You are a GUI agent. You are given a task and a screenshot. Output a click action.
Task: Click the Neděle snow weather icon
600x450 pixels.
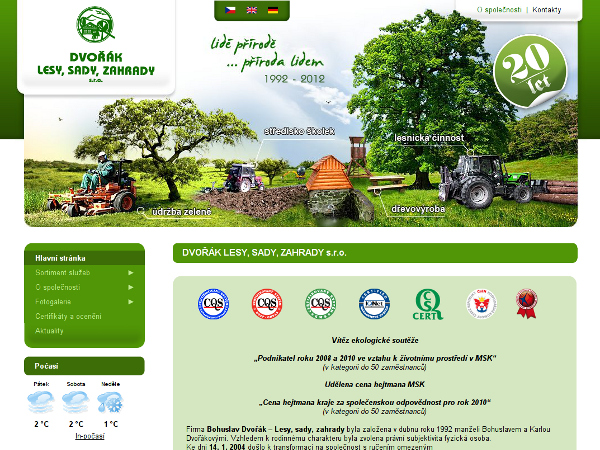point(110,402)
